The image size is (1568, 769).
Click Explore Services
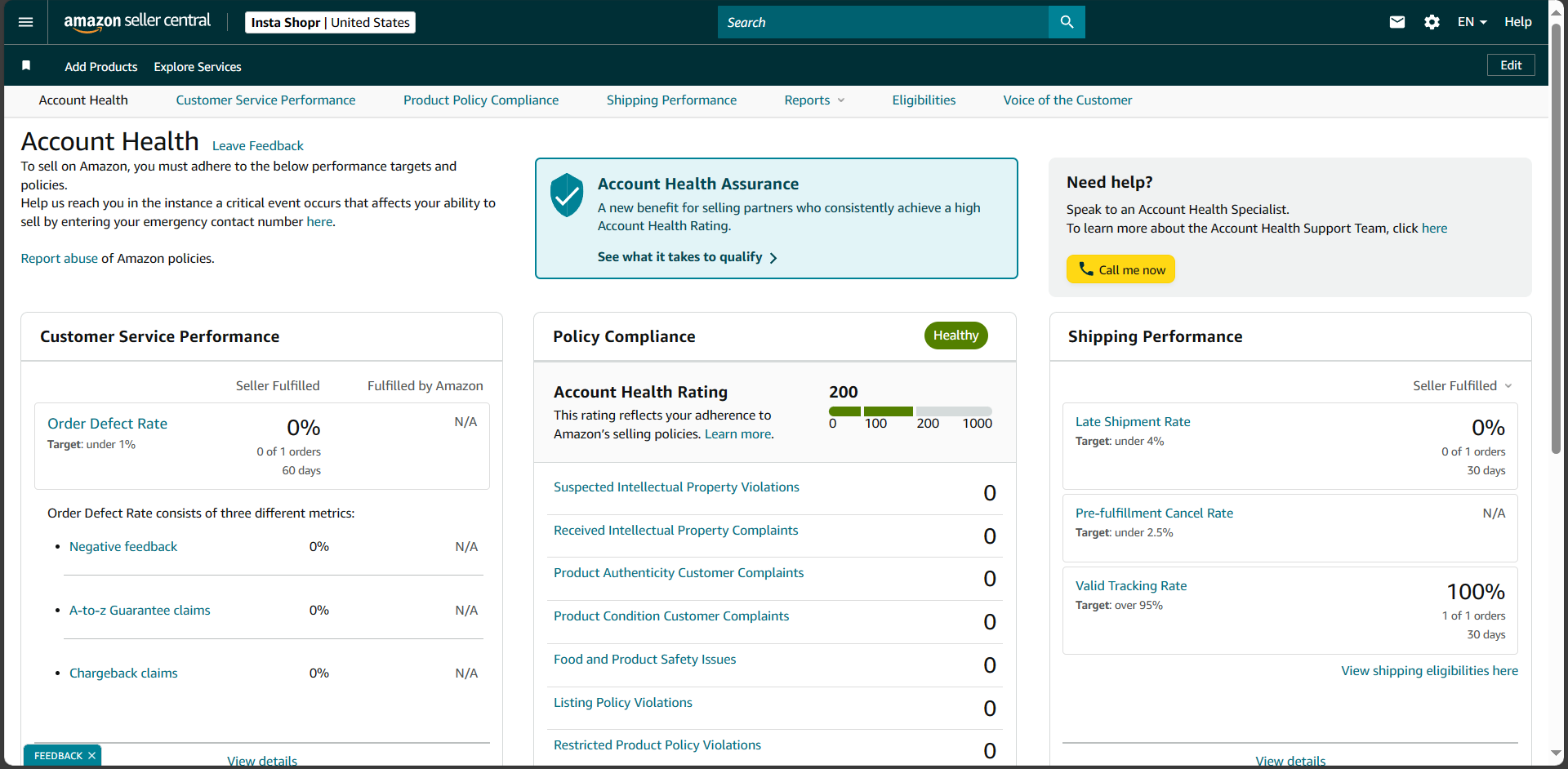pyautogui.click(x=198, y=67)
